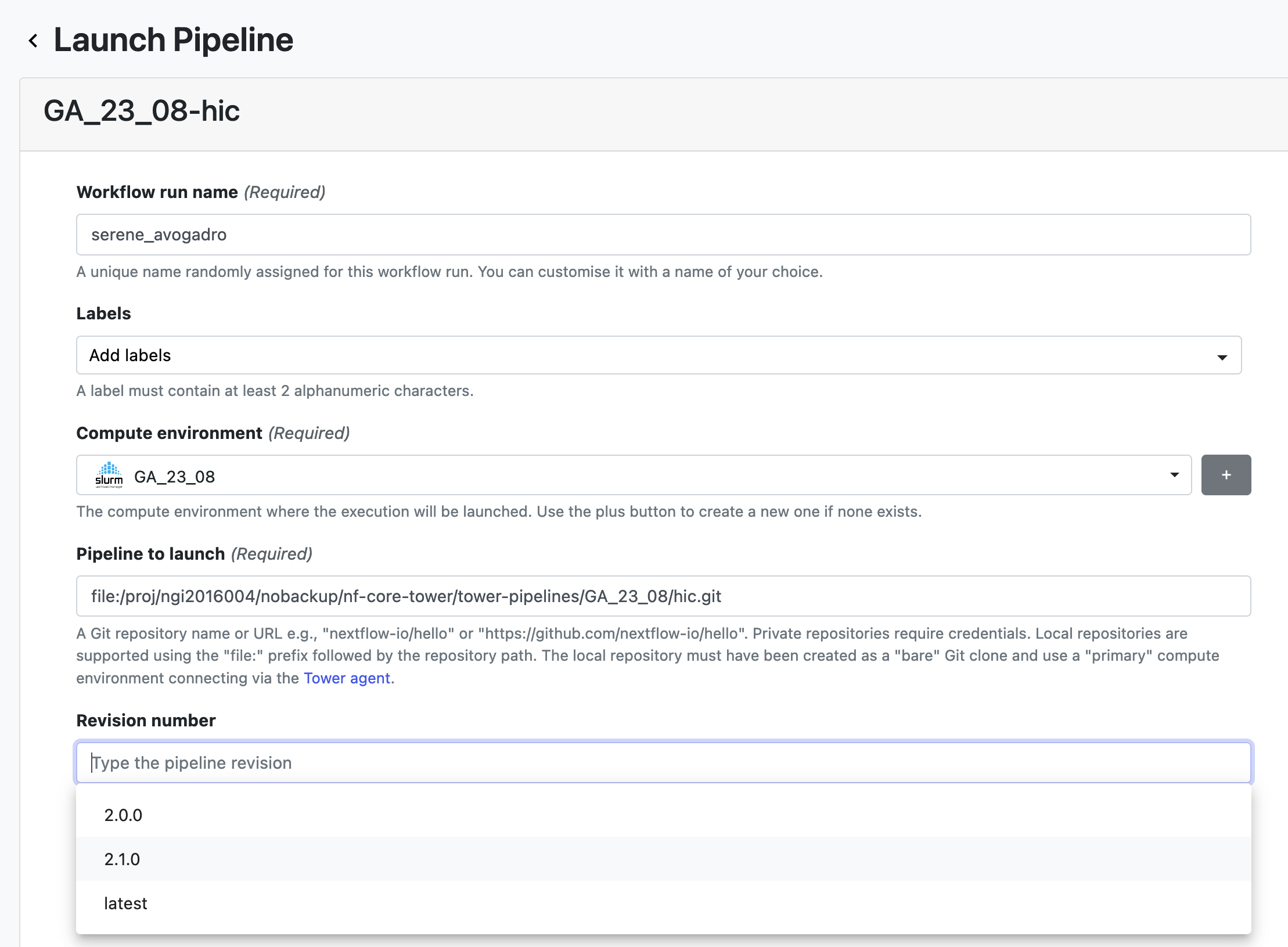Choose the latest revision option
Image resolution: width=1288 pixels, height=947 pixels.
coord(663,903)
